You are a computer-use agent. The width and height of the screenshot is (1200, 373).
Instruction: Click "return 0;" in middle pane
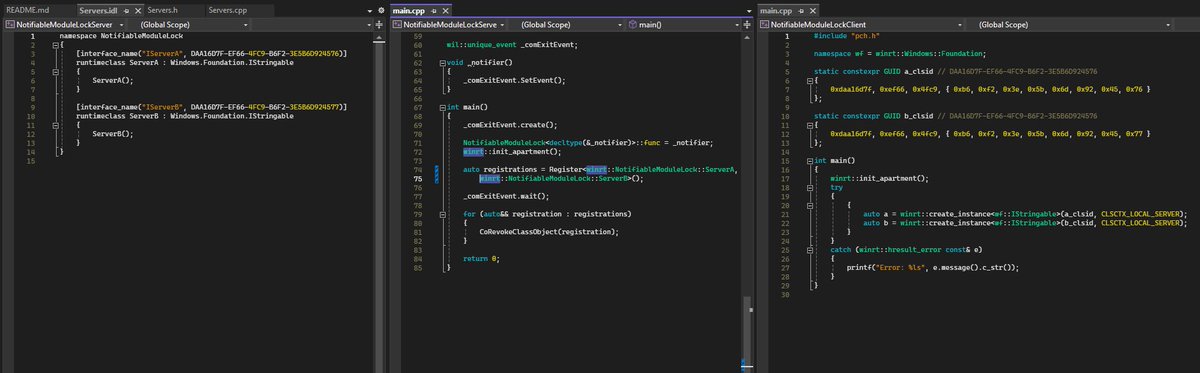click(x=481, y=258)
